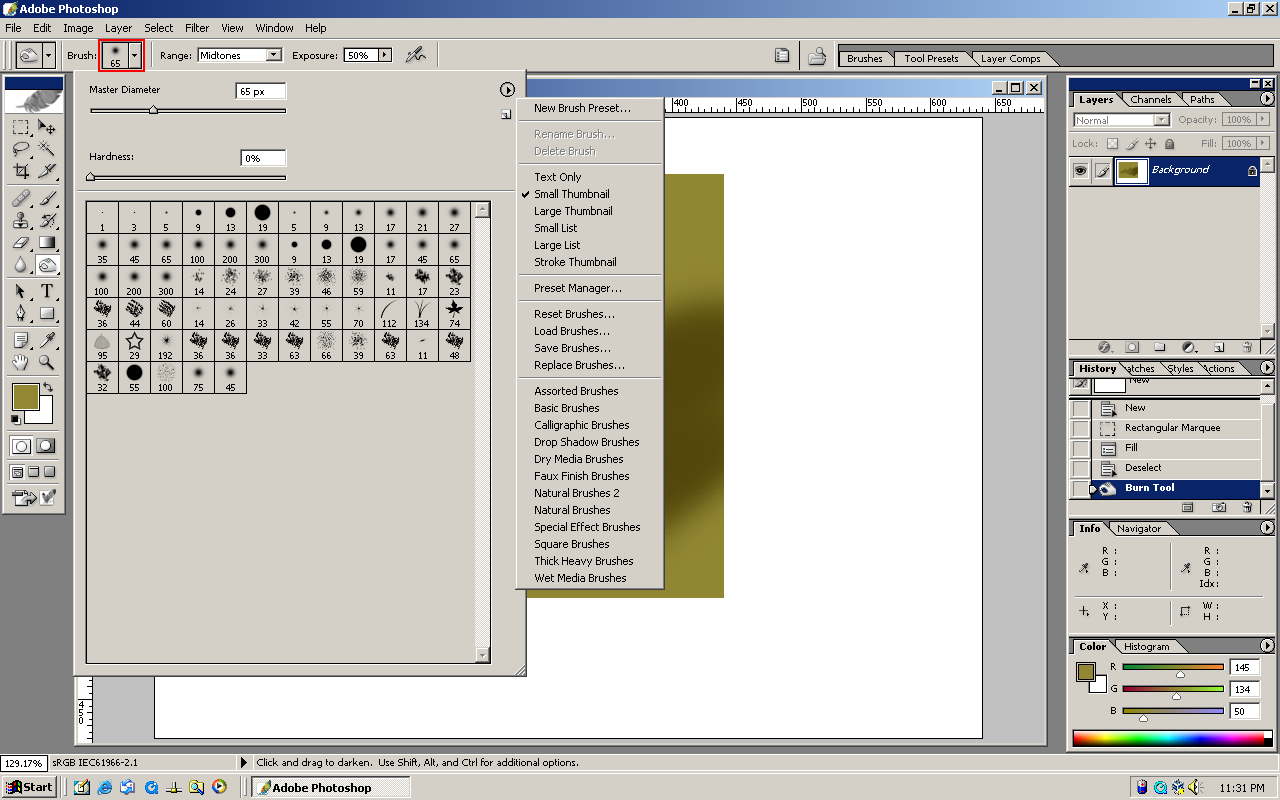Select the Move tool

[x=47, y=127]
